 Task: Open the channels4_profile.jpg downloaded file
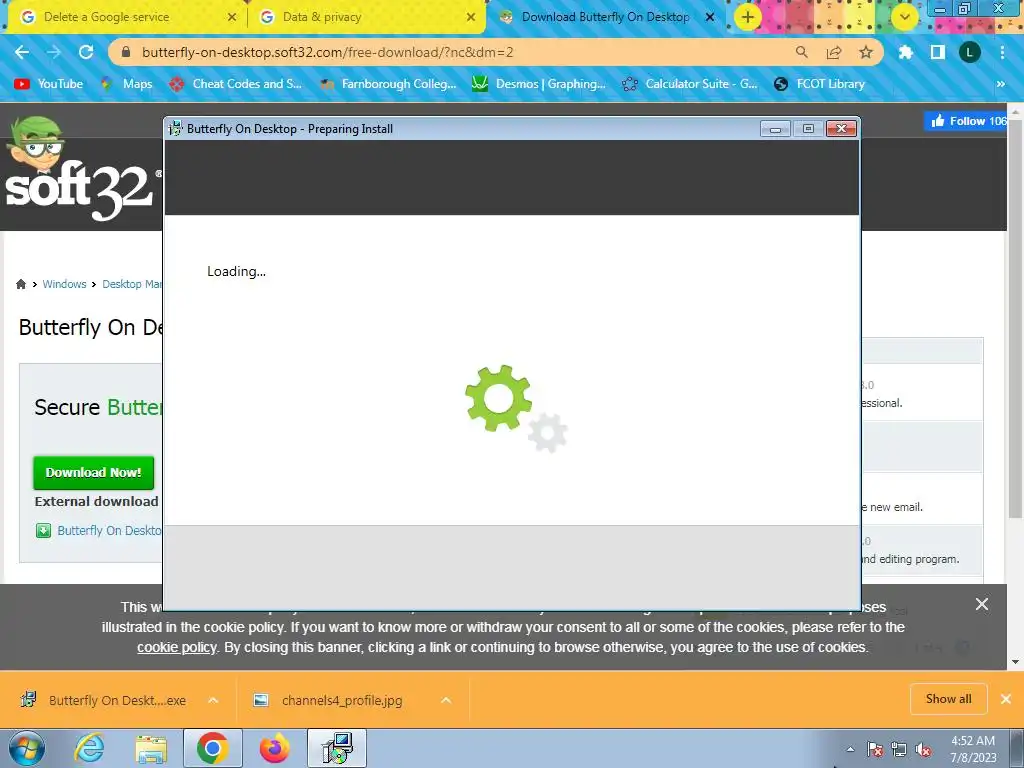[x=329, y=700]
